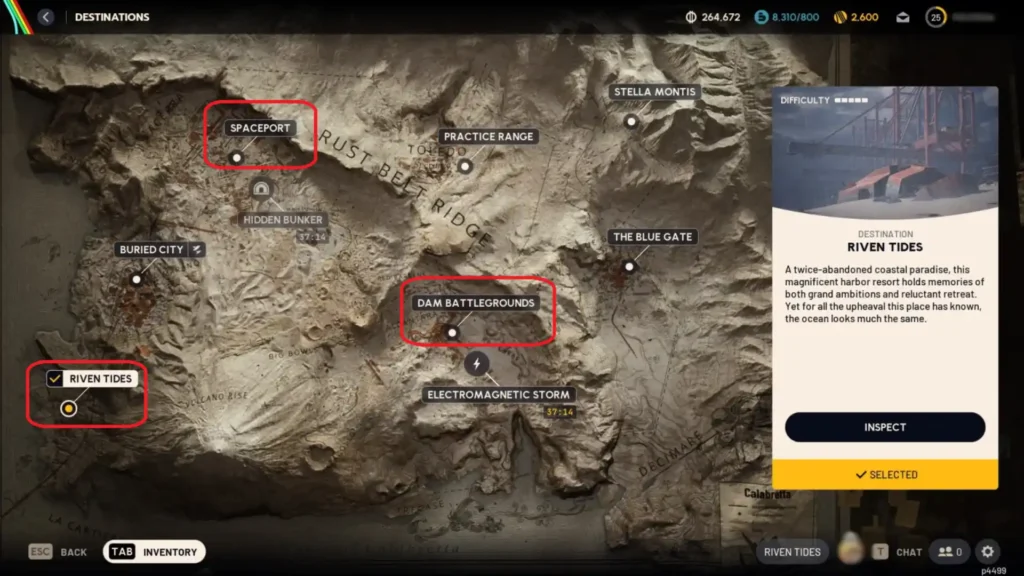Image resolution: width=1024 pixels, height=576 pixels.
Task: Click the Destinations header title
Action: coord(112,17)
